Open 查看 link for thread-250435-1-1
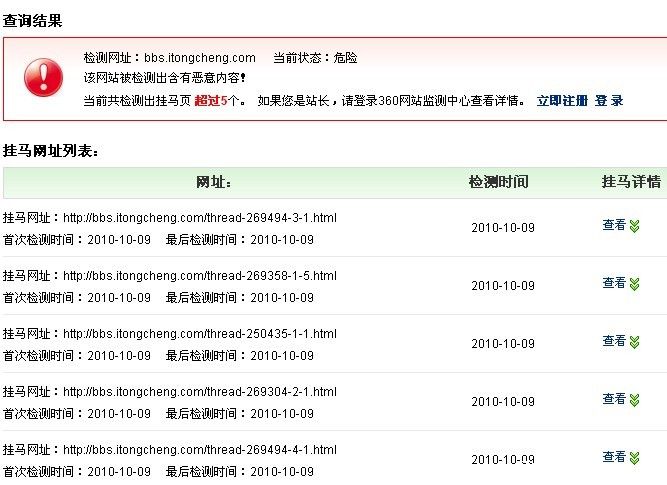The height and width of the screenshot is (485, 667). (614, 342)
